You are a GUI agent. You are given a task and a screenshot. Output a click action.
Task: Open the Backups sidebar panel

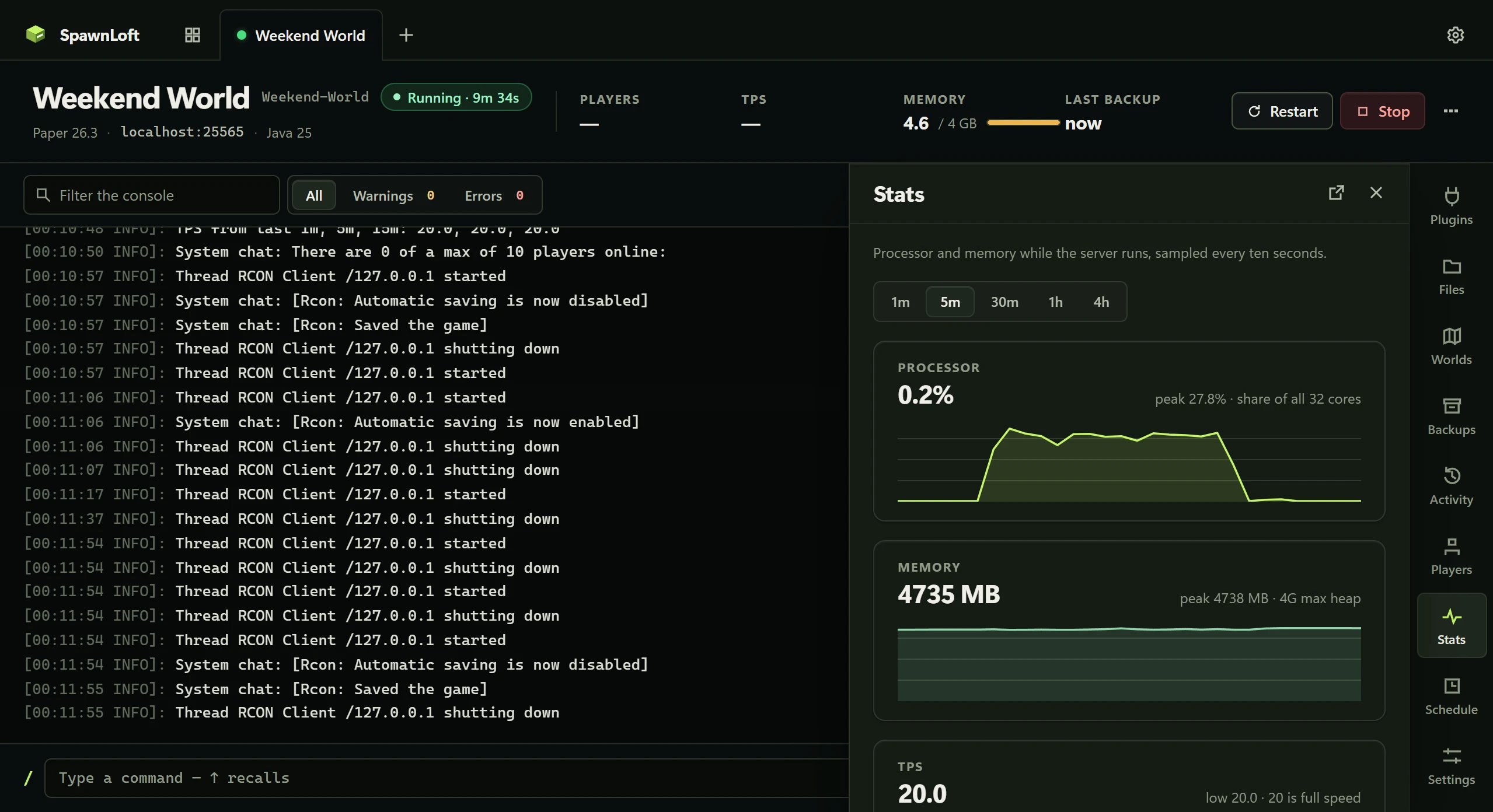click(x=1452, y=416)
